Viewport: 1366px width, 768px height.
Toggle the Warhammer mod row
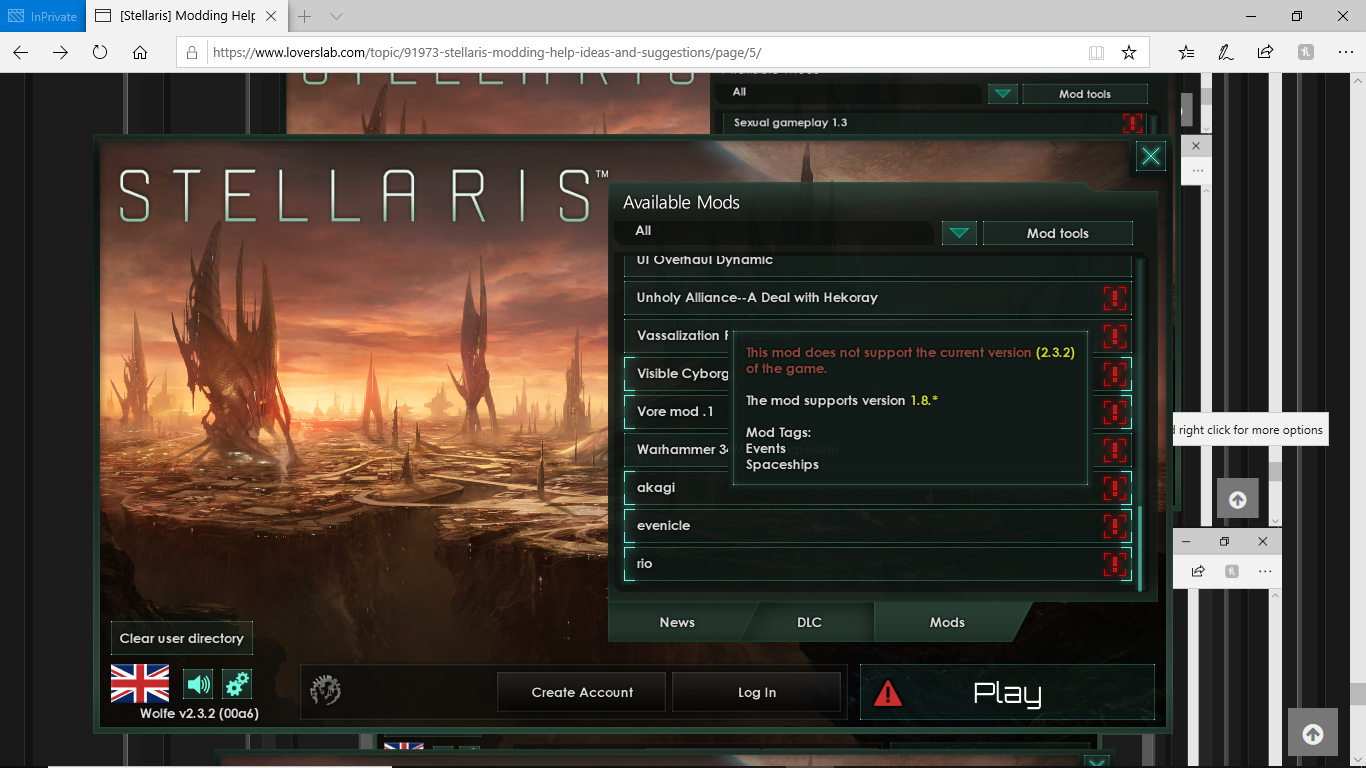click(877, 449)
